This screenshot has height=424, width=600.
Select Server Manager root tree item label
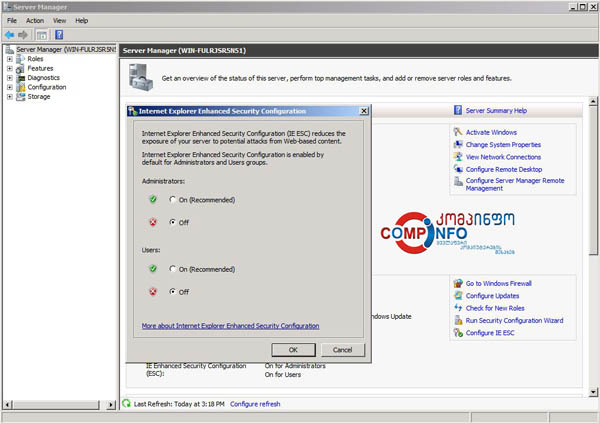(66, 49)
